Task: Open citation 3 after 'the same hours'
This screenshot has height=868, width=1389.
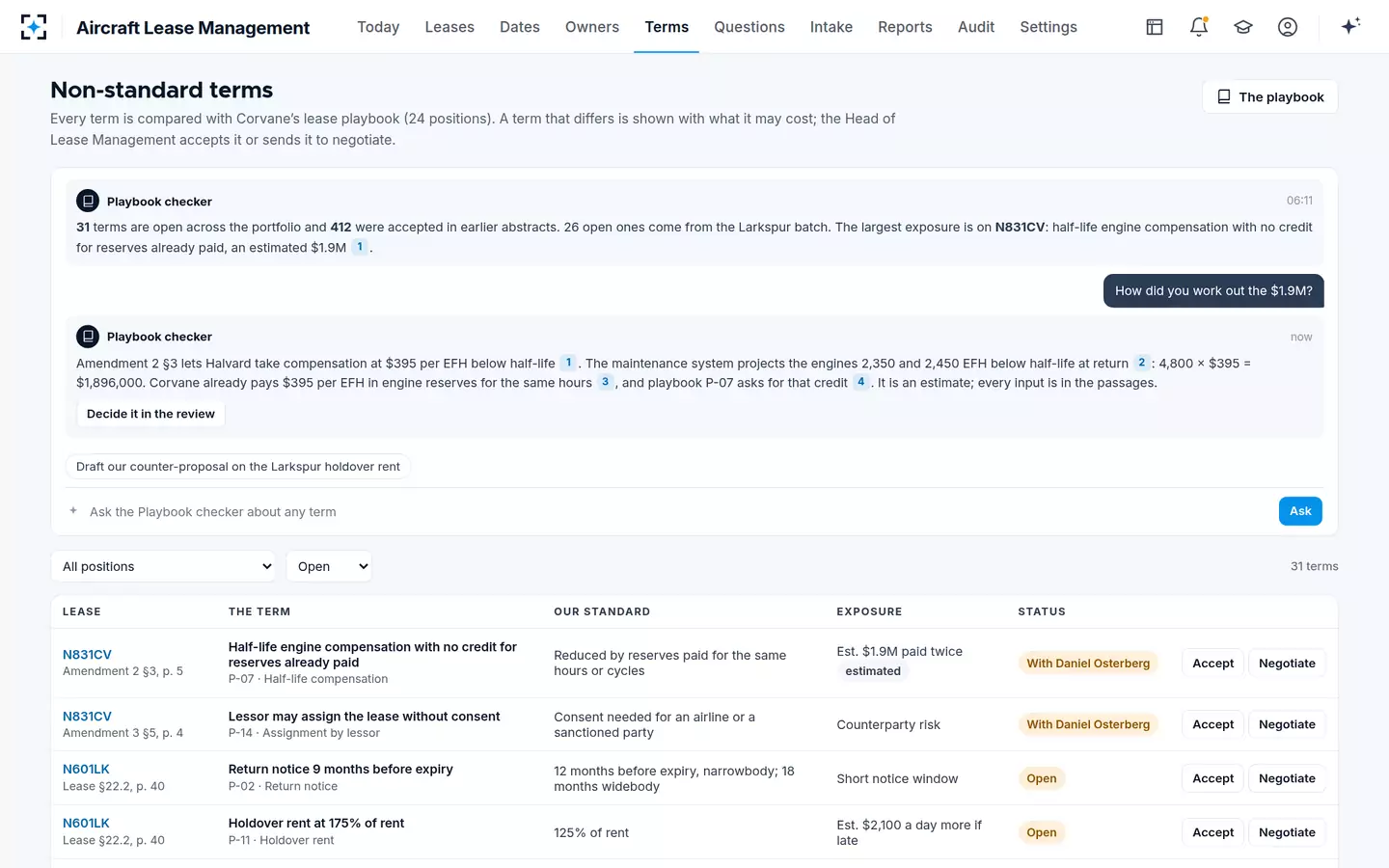Action: [606, 382]
